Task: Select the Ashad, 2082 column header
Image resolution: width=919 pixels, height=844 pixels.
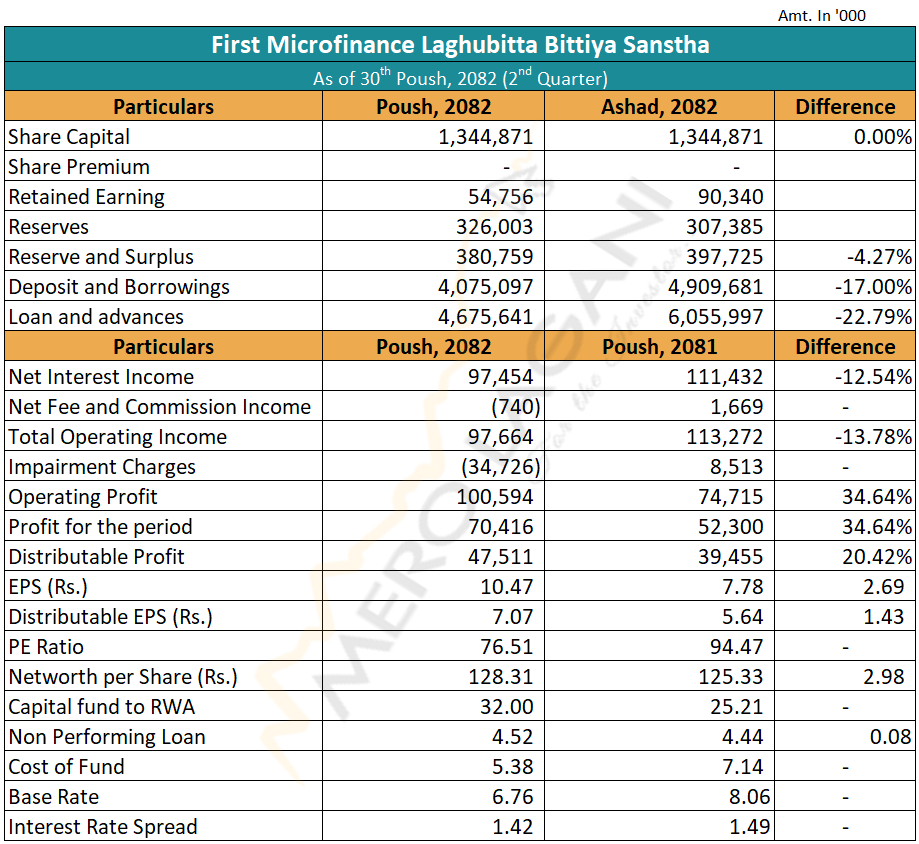Action: point(659,107)
